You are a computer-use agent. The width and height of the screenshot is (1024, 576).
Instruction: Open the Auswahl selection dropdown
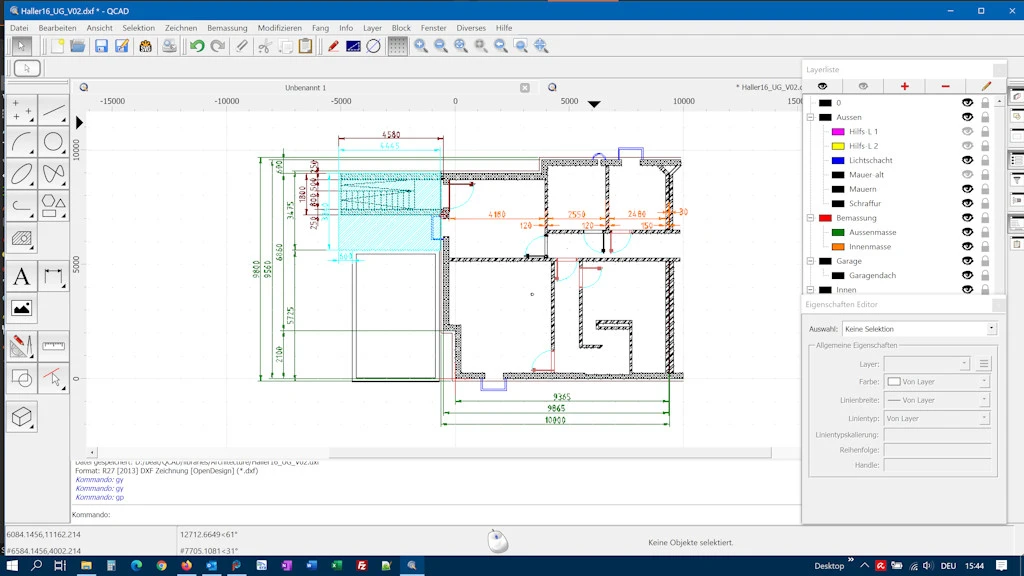click(919, 329)
